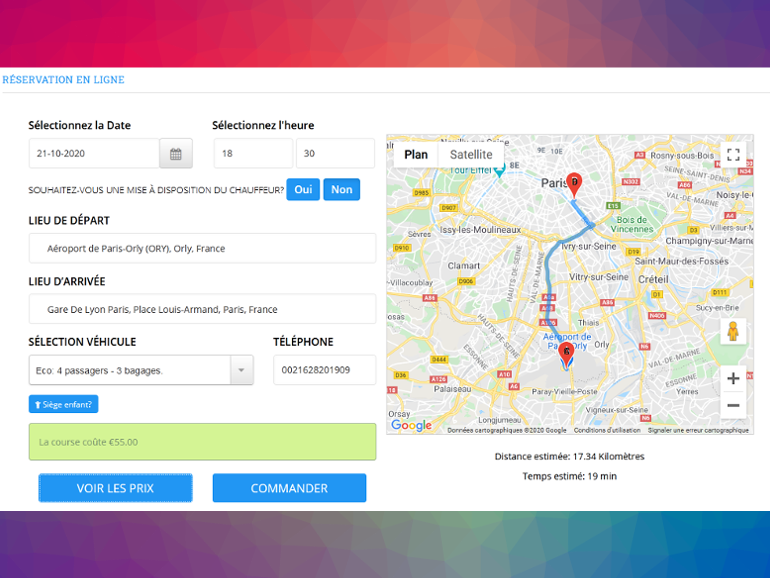The height and width of the screenshot is (578, 770).
Task: Click the Siège enfant button
Action: (63, 404)
